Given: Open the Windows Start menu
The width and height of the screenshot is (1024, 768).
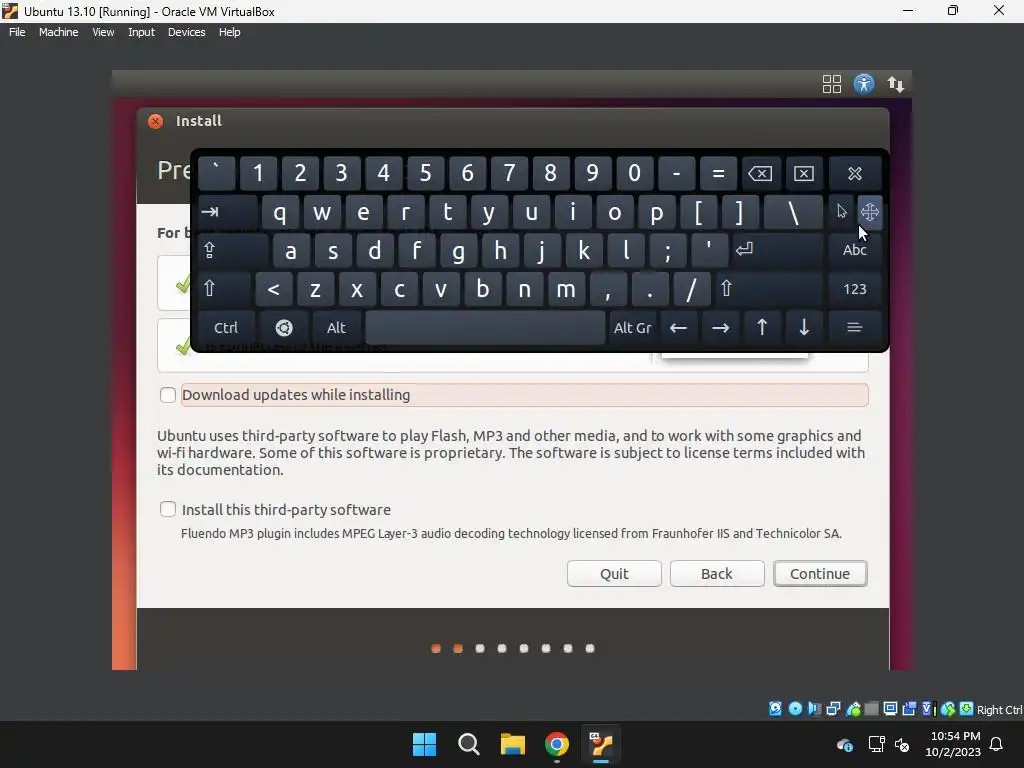Looking at the screenshot, I should (424, 744).
